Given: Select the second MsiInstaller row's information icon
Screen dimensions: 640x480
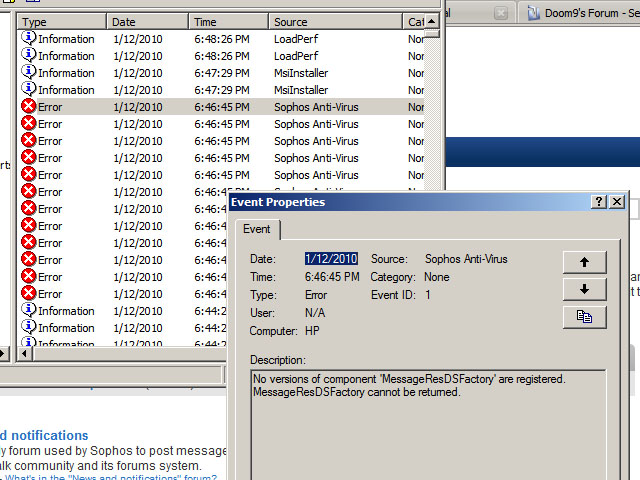Looking at the screenshot, I should click(29, 89).
